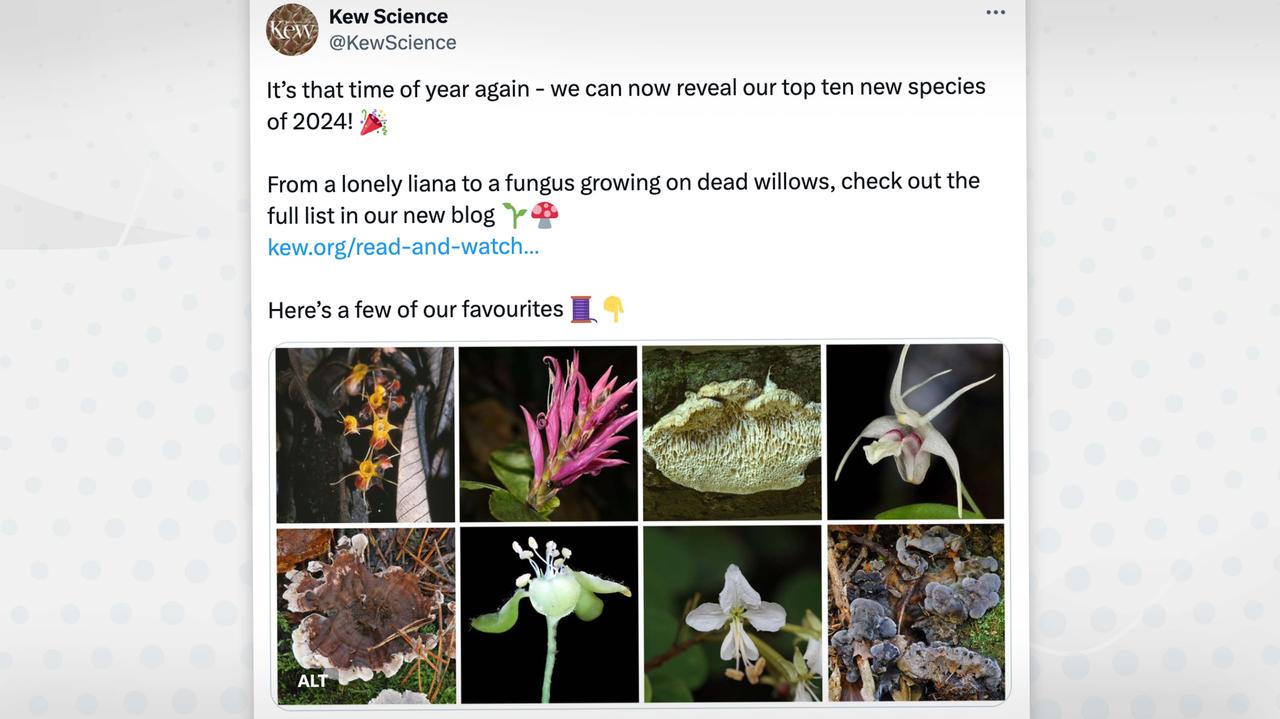
Task: Click the seedling emoji after 'new blog'
Action: pyautogui.click(x=514, y=215)
